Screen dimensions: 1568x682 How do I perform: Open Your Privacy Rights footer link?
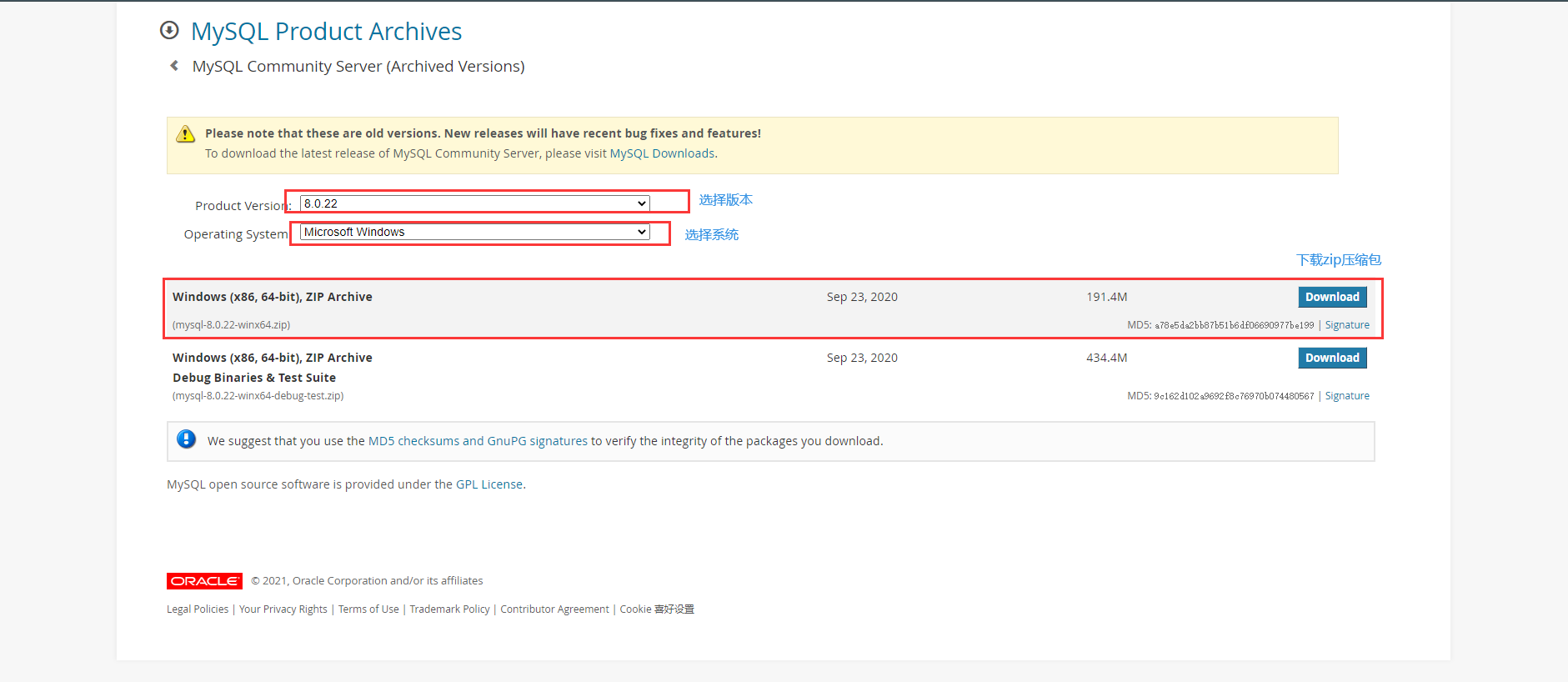pos(283,609)
